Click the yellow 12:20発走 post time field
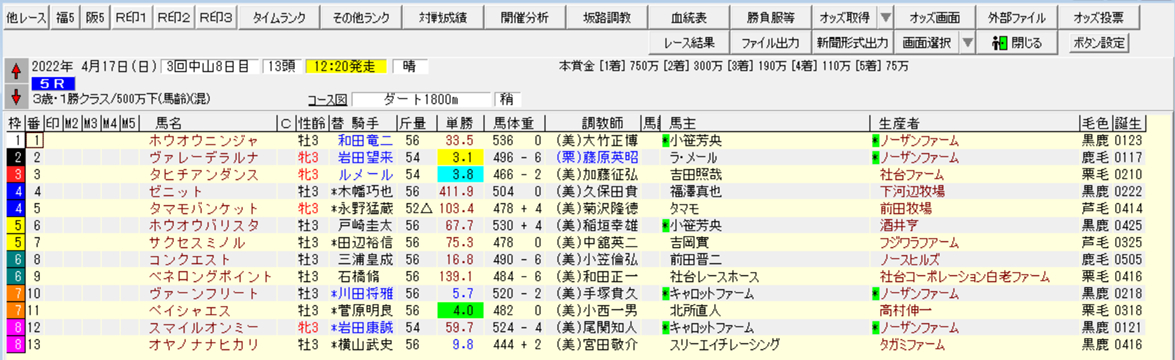This screenshot has height=360, width=1175. [345, 66]
